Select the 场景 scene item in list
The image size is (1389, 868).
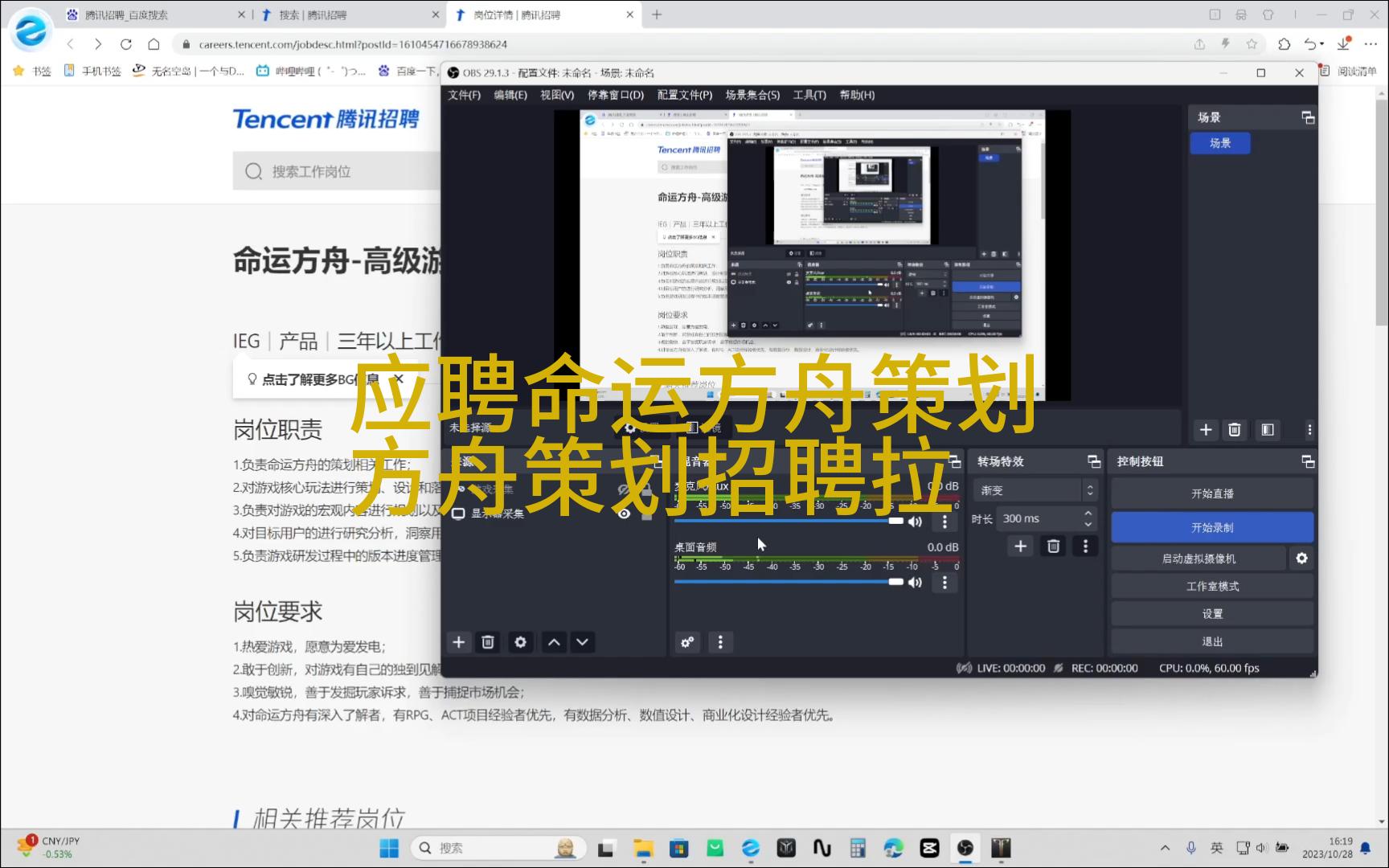tap(1220, 143)
